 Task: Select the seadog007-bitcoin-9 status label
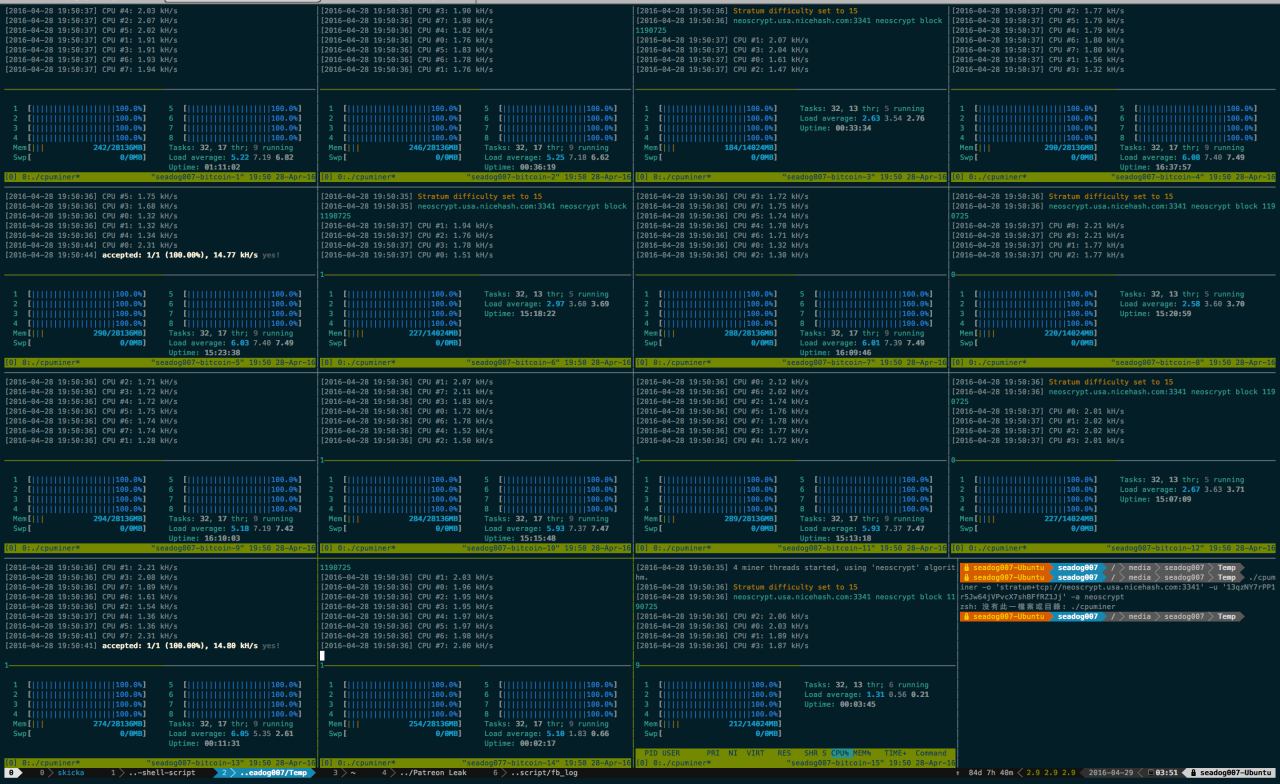tap(198, 548)
